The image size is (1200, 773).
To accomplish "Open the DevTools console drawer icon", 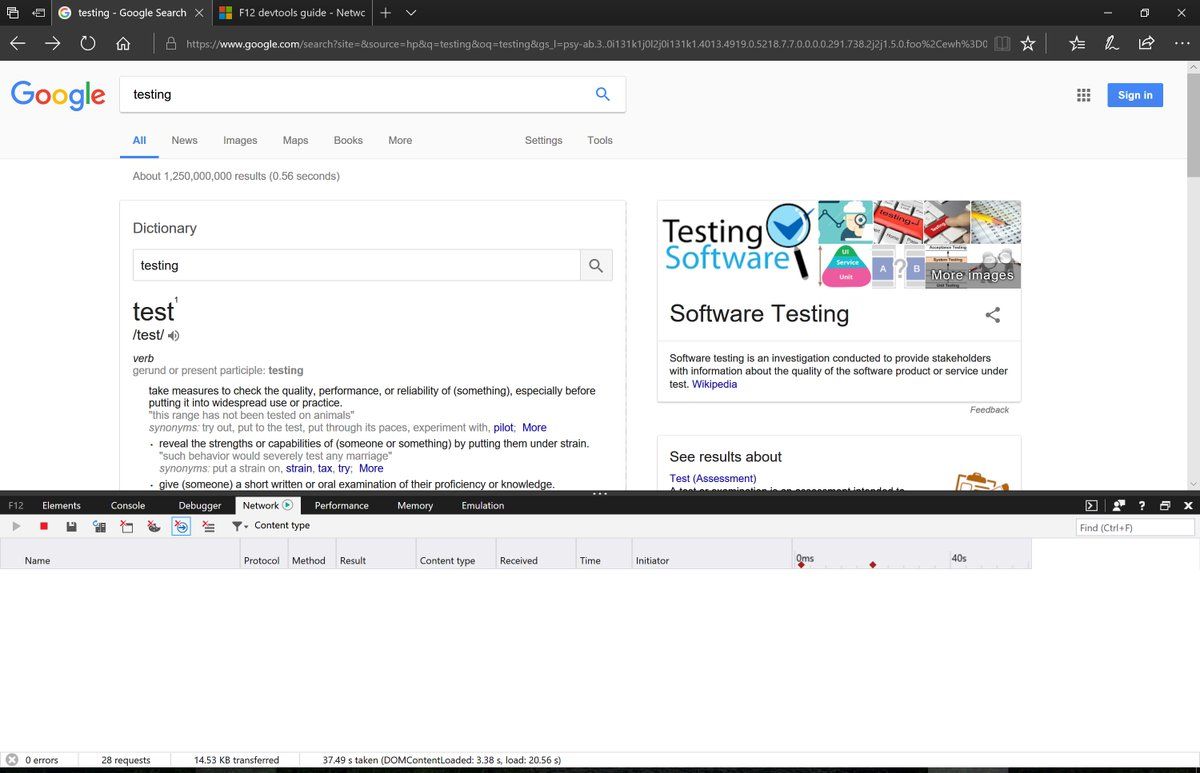I will click(1092, 506).
